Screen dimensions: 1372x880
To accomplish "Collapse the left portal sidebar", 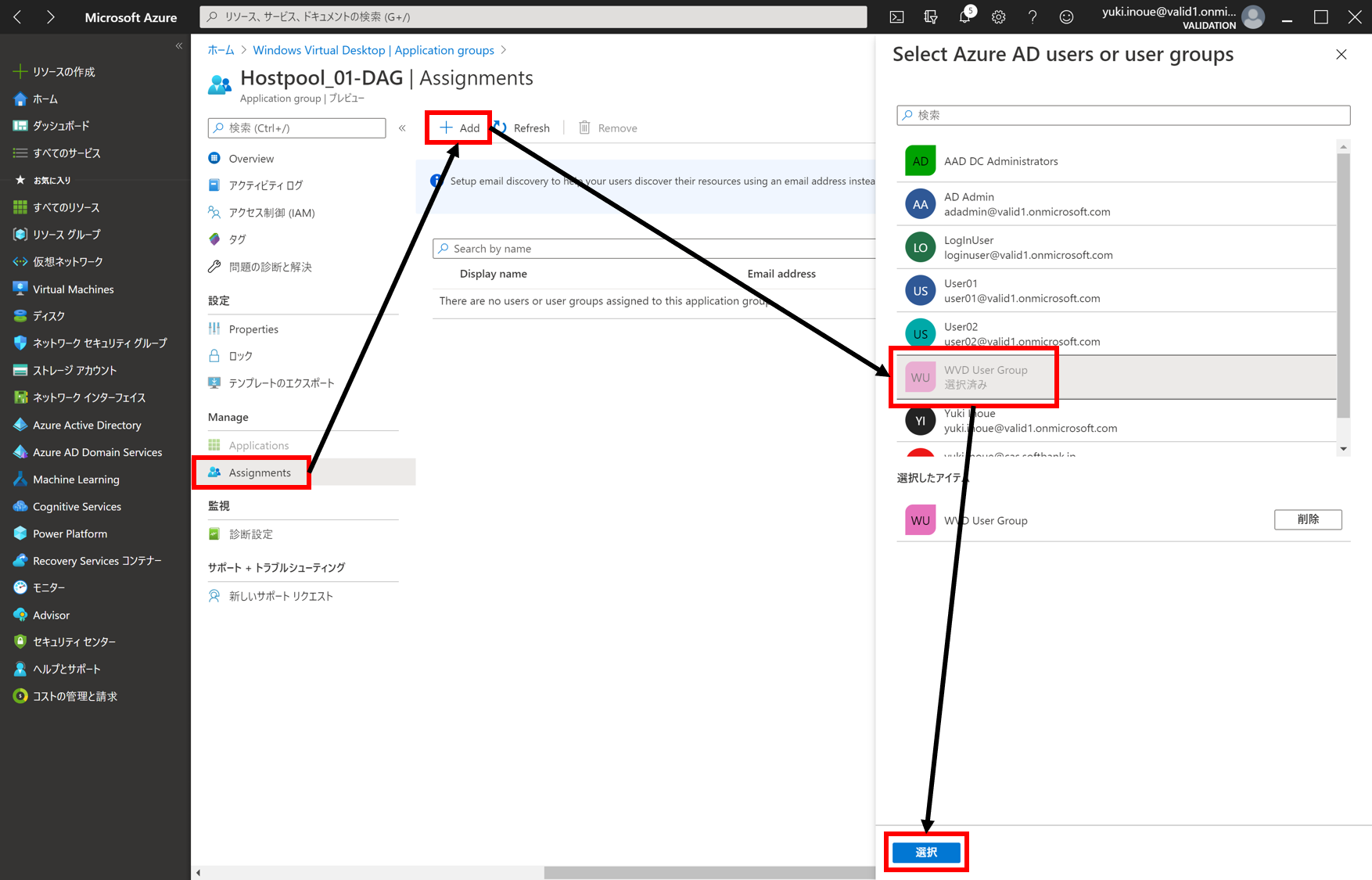I will (179, 46).
